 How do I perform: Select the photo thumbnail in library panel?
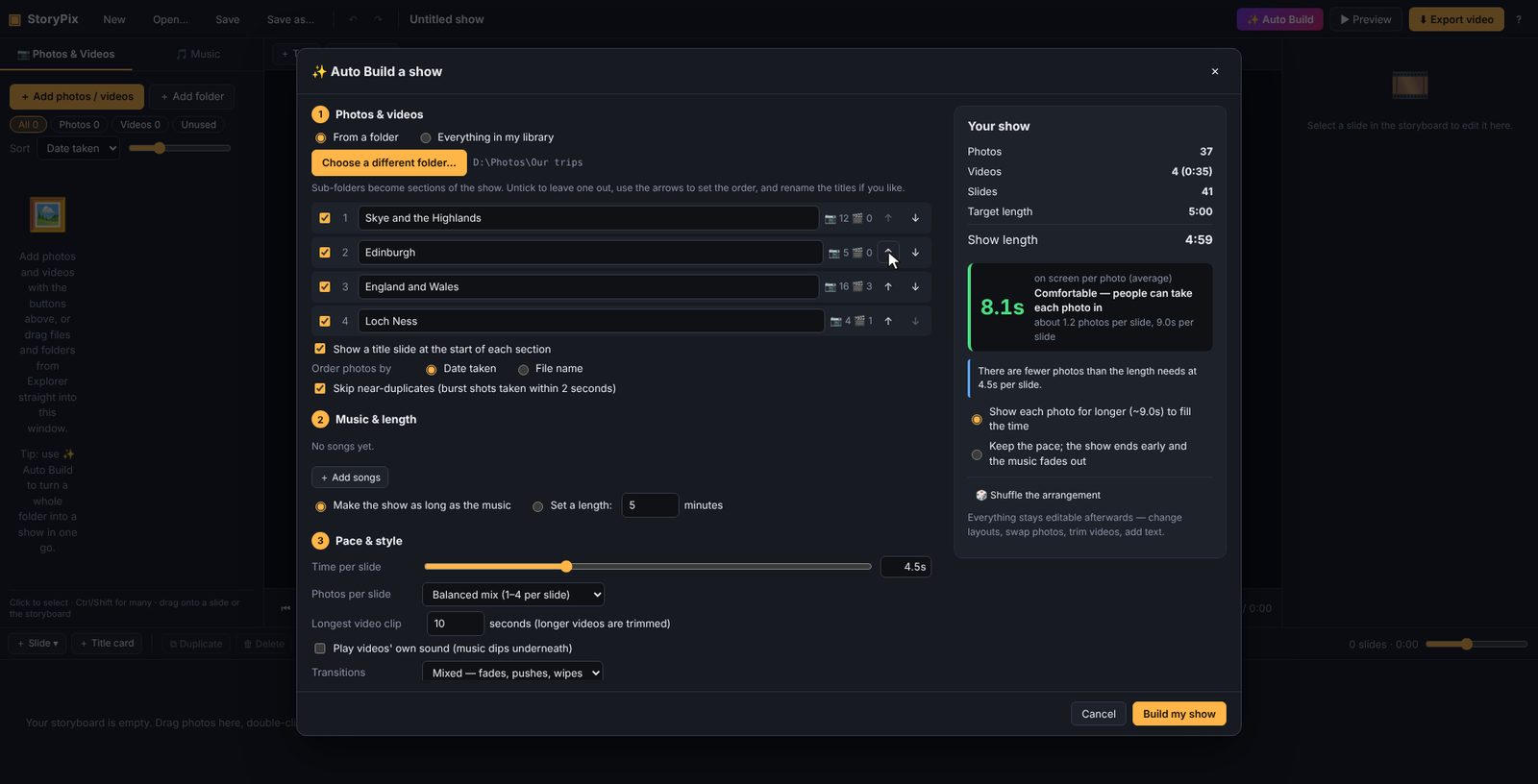[x=47, y=214]
